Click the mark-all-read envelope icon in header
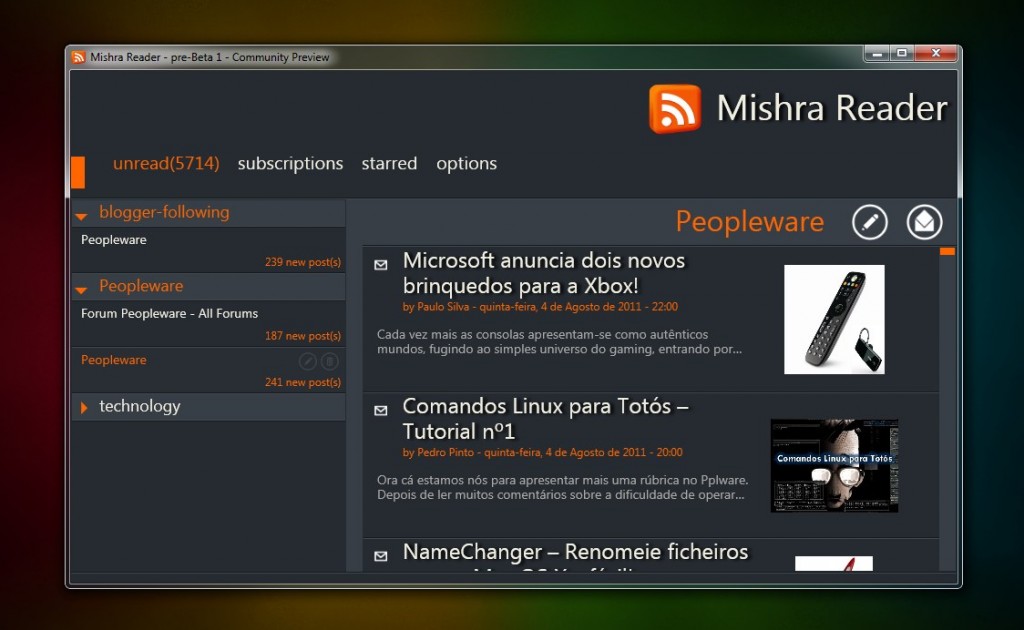The width and height of the screenshot is (1024, 630). (x=924, y=222)
